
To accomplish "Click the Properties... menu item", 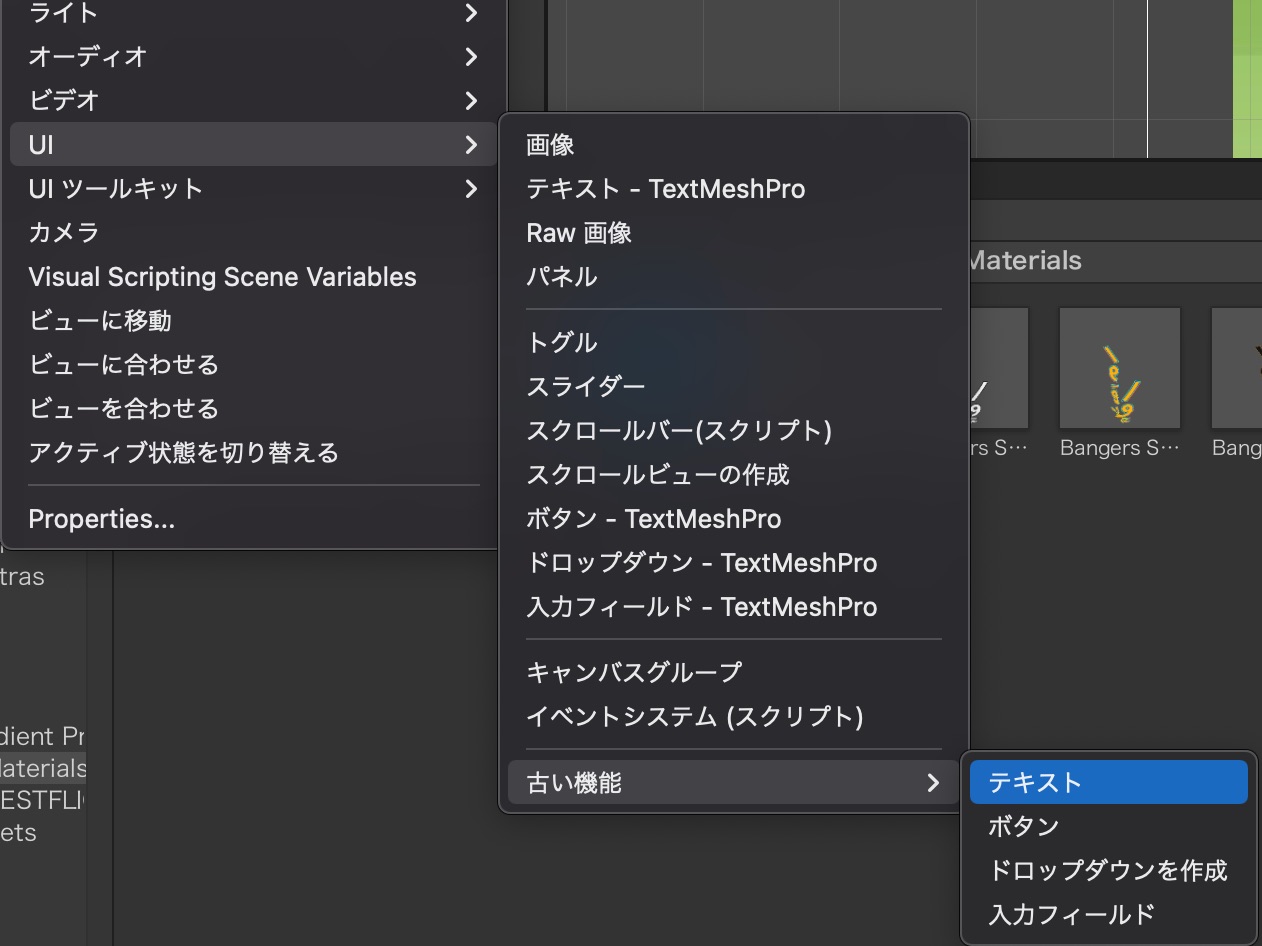I will point(102,519).
